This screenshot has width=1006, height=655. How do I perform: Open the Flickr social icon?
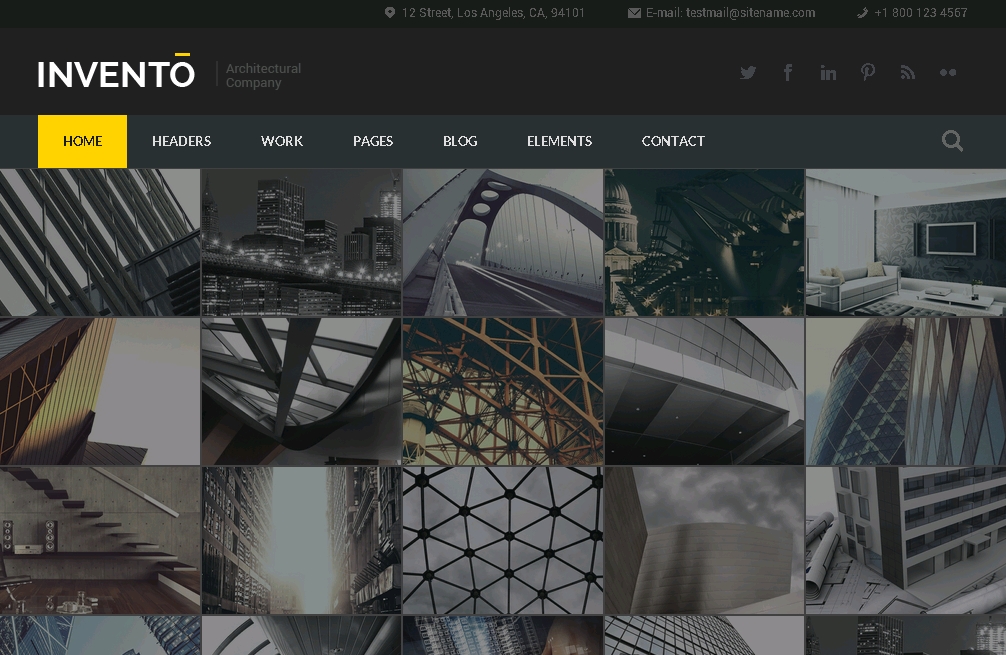tap(947, 72)
